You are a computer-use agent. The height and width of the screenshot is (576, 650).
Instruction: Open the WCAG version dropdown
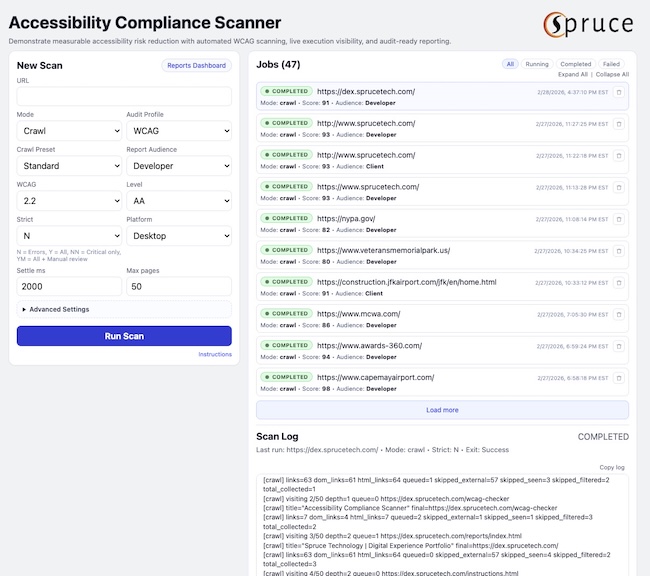pos(69,201)
